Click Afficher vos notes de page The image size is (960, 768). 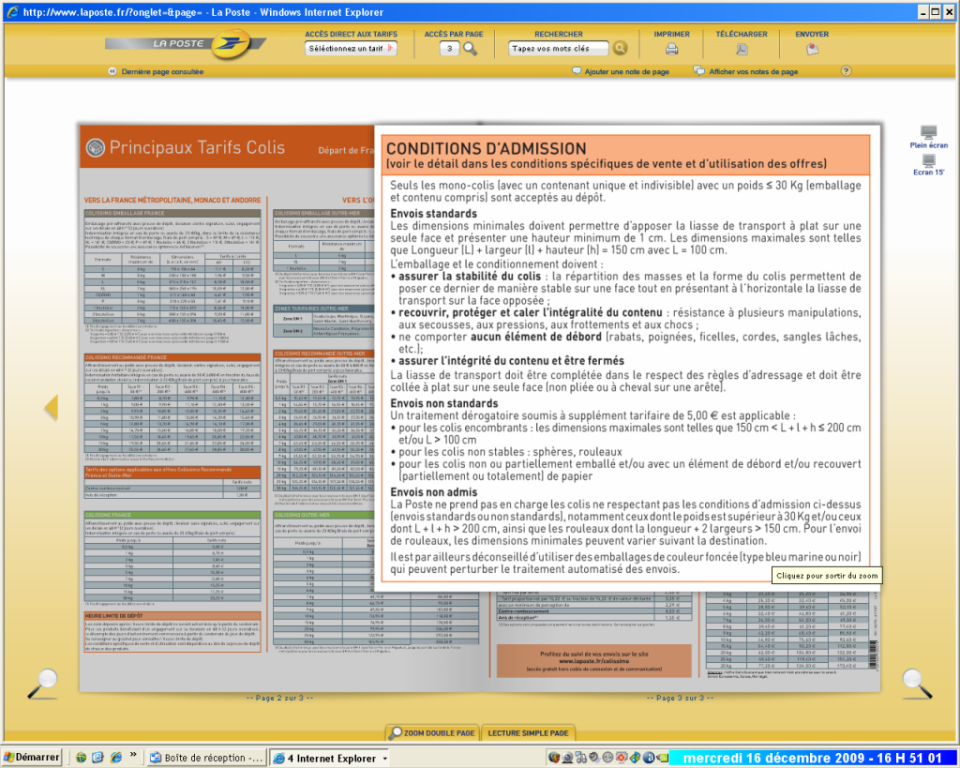[x=752, y=72]
